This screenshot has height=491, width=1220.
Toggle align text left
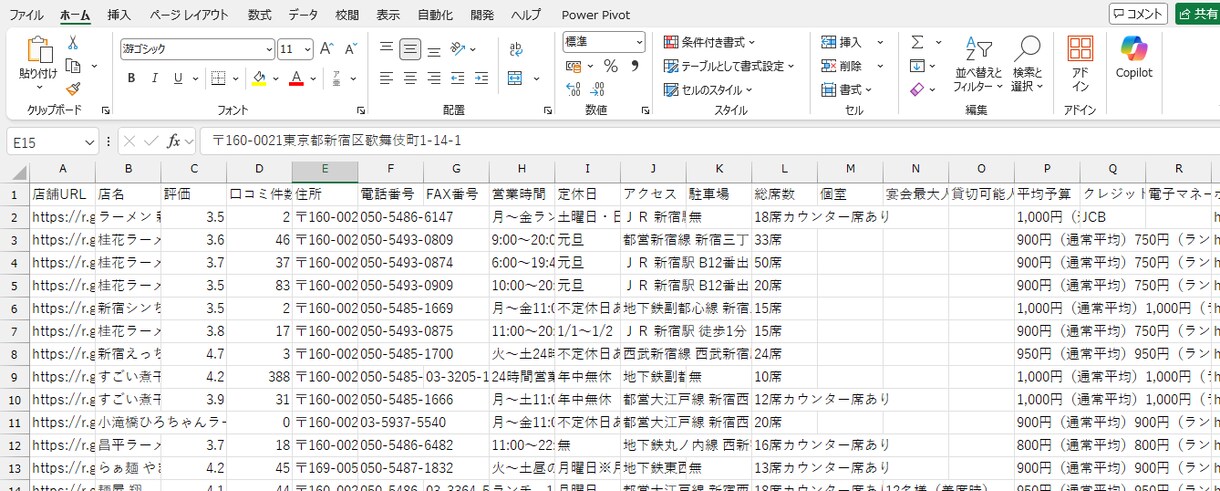[x=386, y=78]
